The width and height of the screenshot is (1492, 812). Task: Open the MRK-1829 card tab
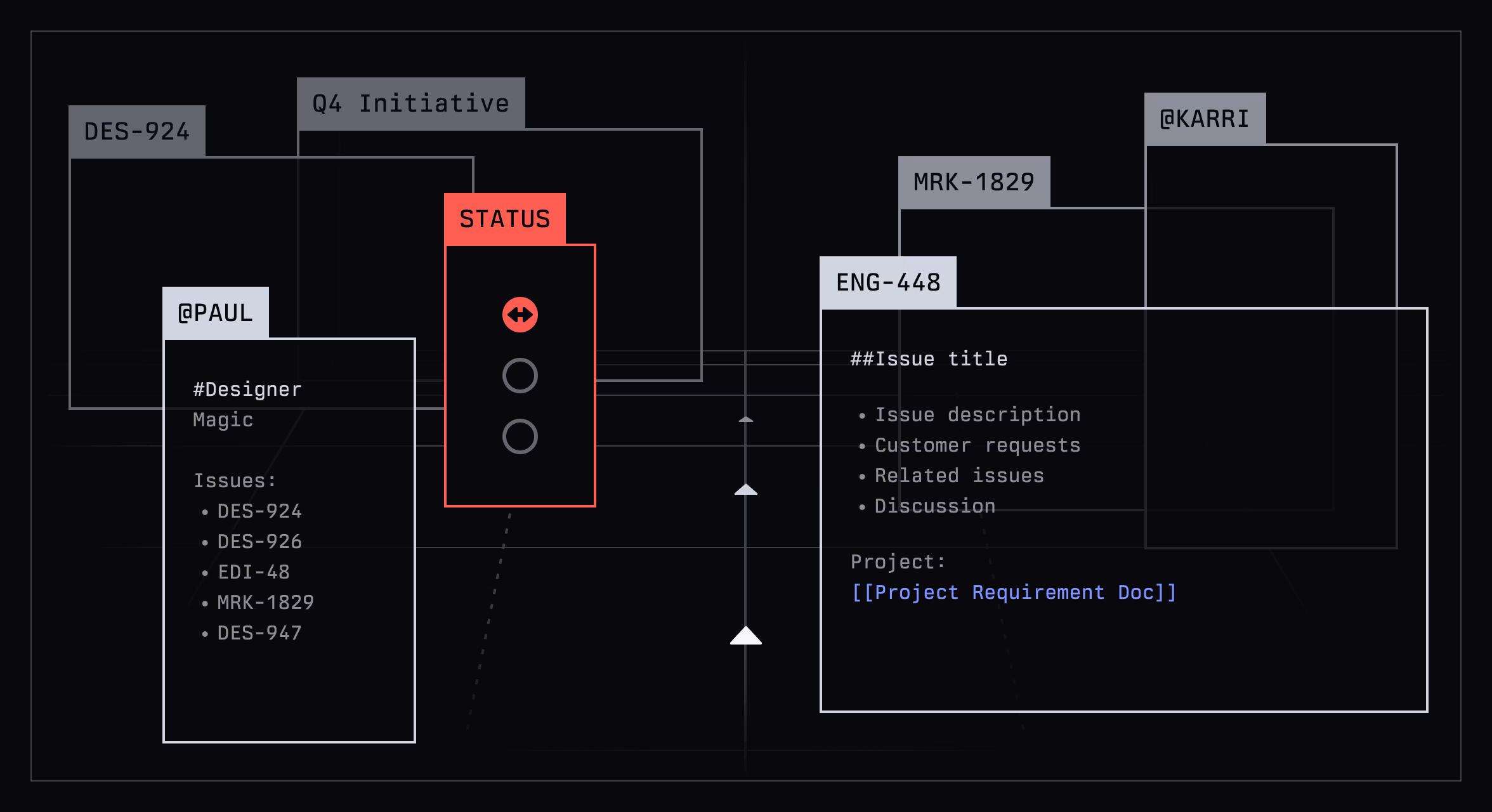coord(974,183)
